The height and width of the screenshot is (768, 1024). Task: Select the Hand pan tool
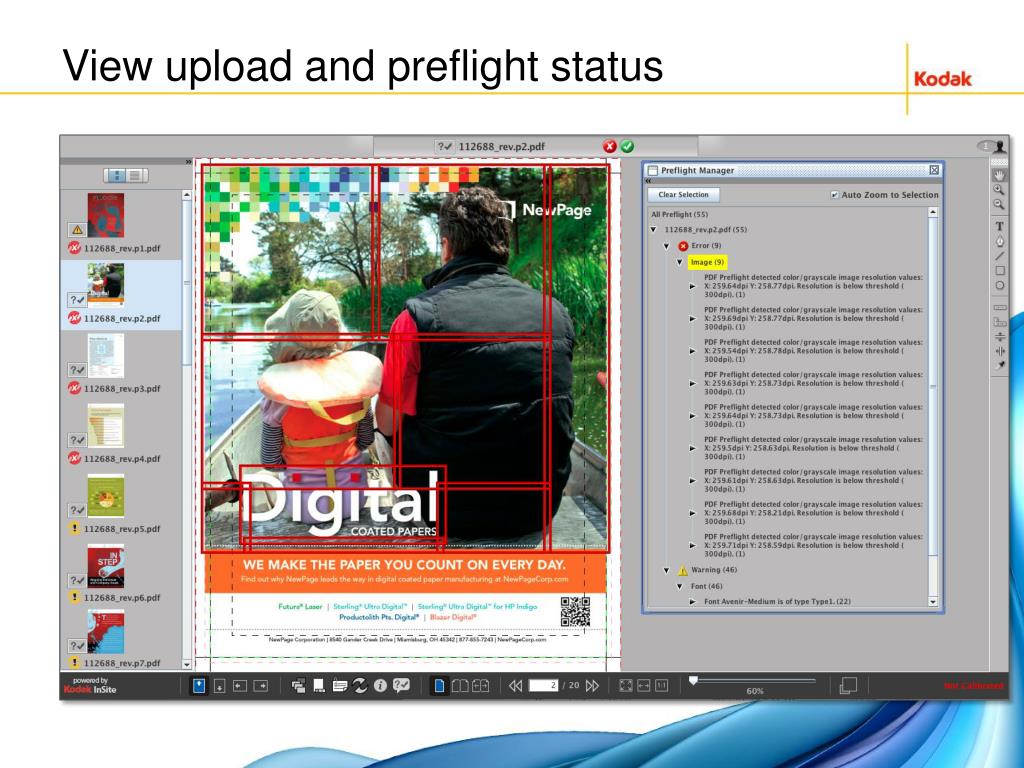tap(998, 175)
